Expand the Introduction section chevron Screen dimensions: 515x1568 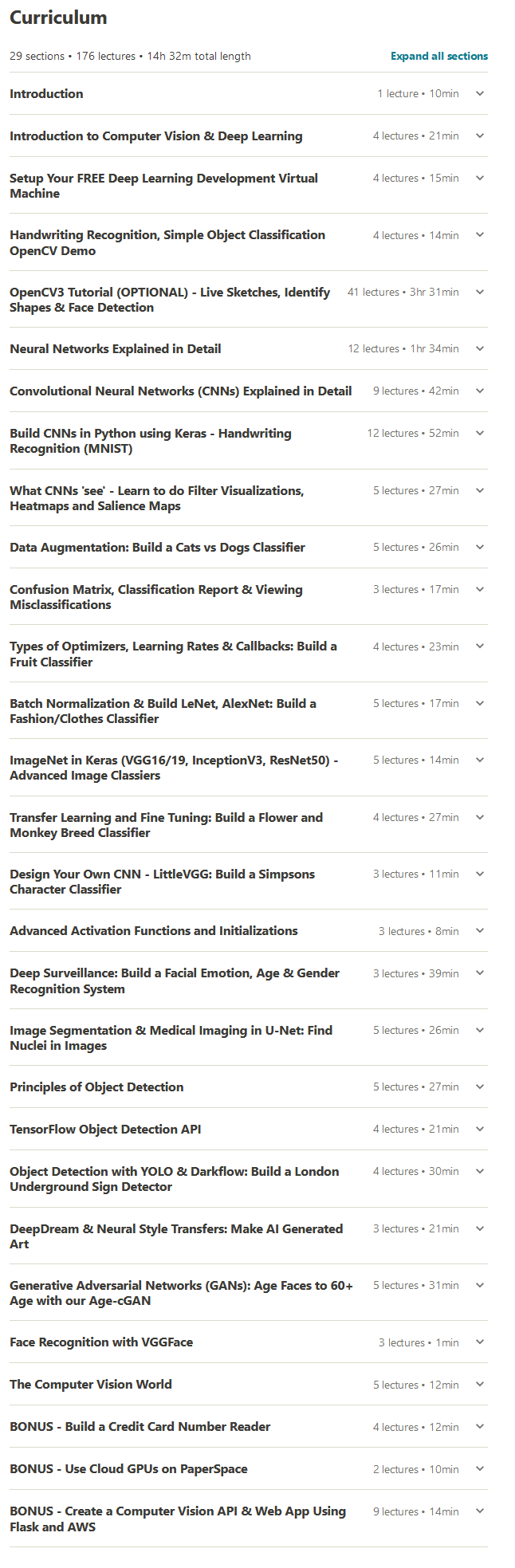pyautogui.click(x=480, y=93)
